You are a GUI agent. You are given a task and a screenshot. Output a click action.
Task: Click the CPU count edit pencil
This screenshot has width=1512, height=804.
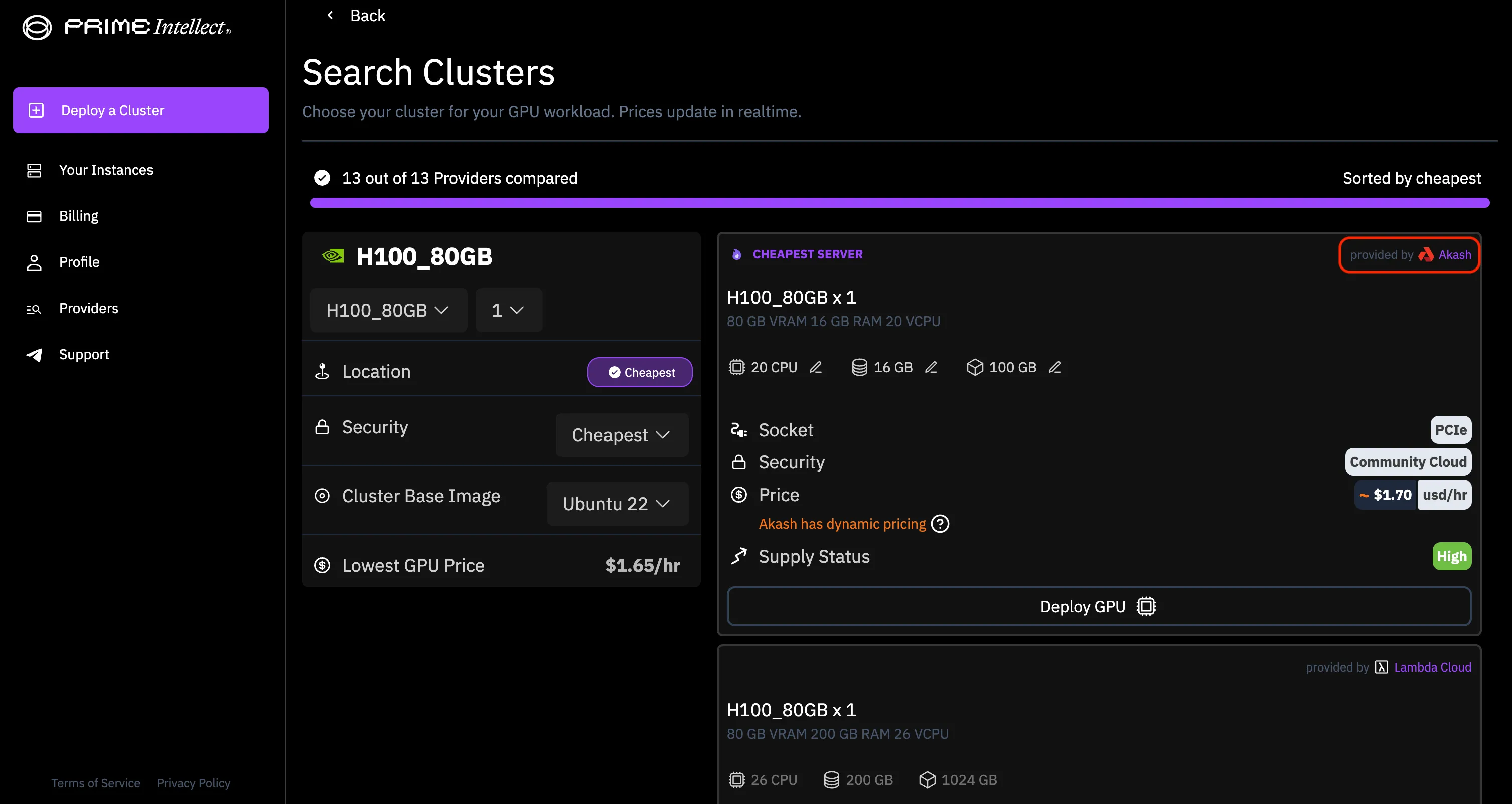[815, 368]
